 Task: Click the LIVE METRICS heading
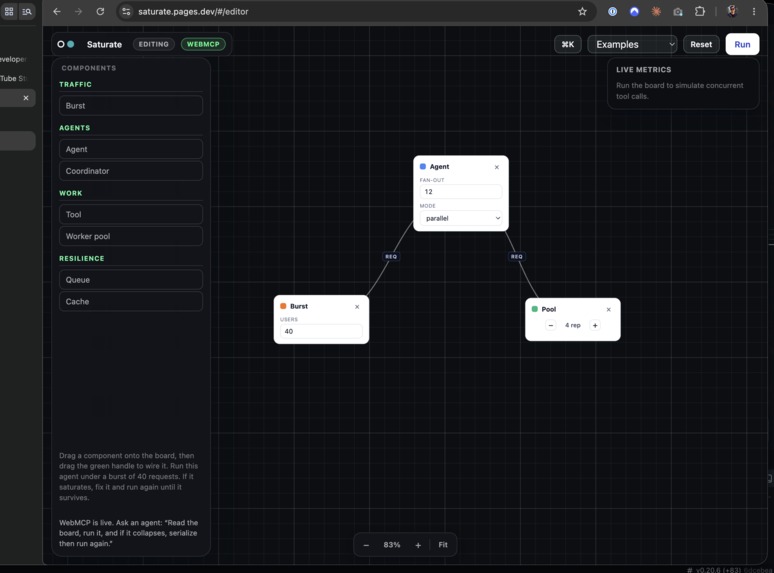click(644, 70)
